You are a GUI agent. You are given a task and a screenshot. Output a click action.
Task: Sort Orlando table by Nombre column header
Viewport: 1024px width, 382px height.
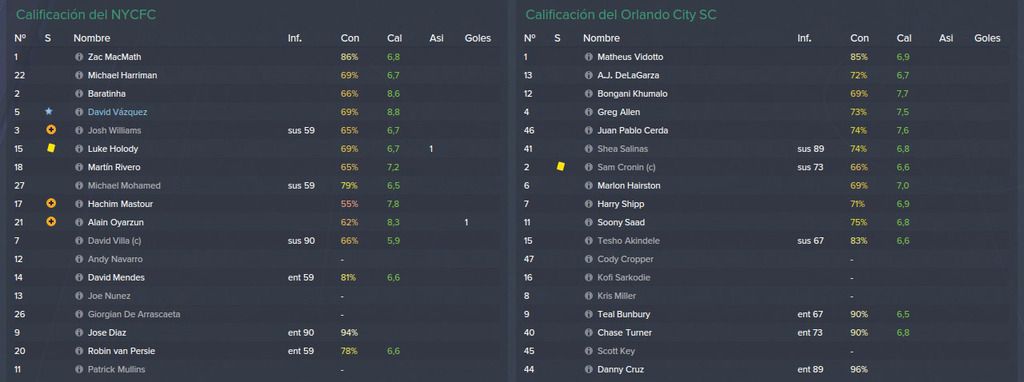point(601,39)
